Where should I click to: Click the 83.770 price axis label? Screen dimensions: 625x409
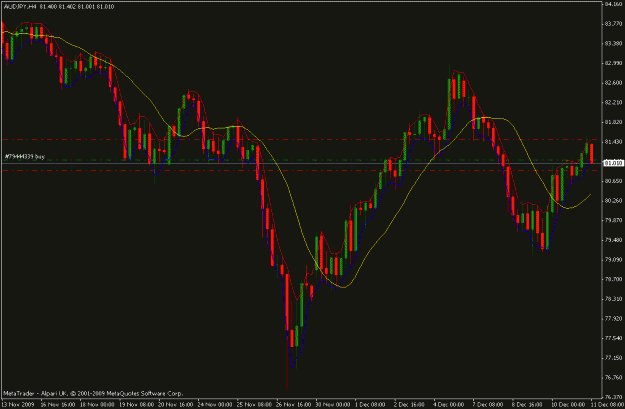613,24
